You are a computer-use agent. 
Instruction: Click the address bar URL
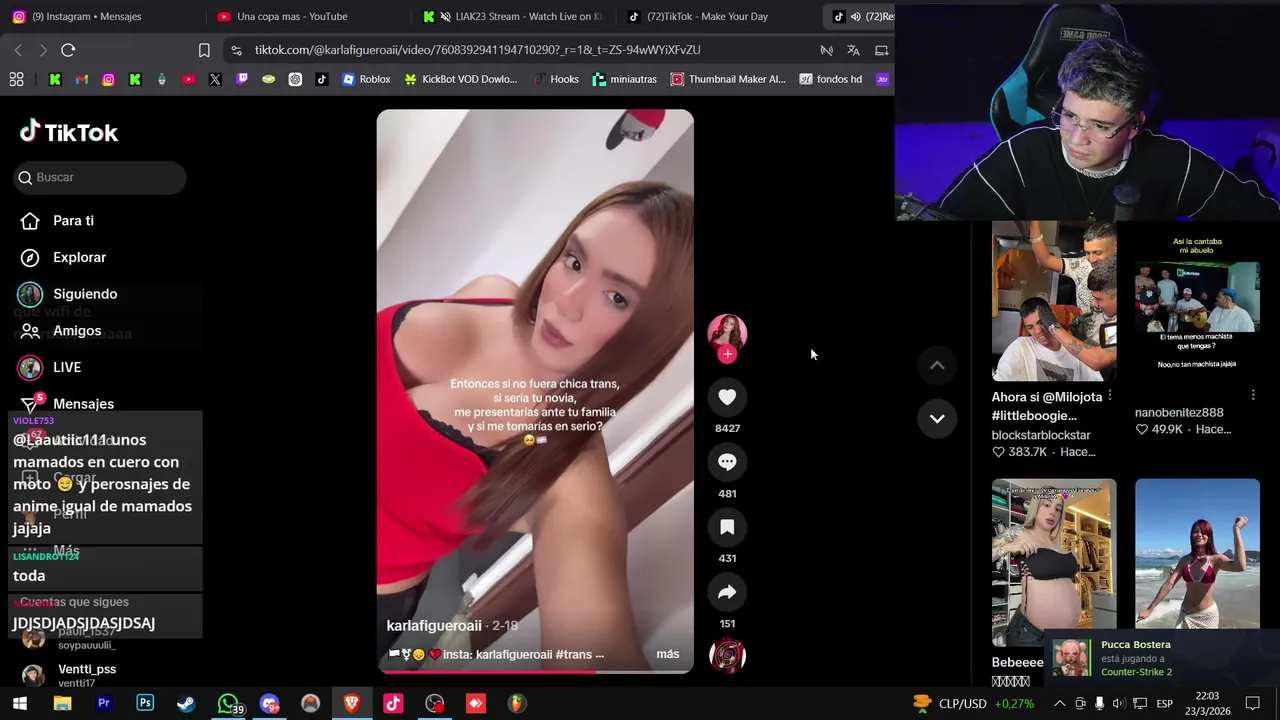[477, 50]
